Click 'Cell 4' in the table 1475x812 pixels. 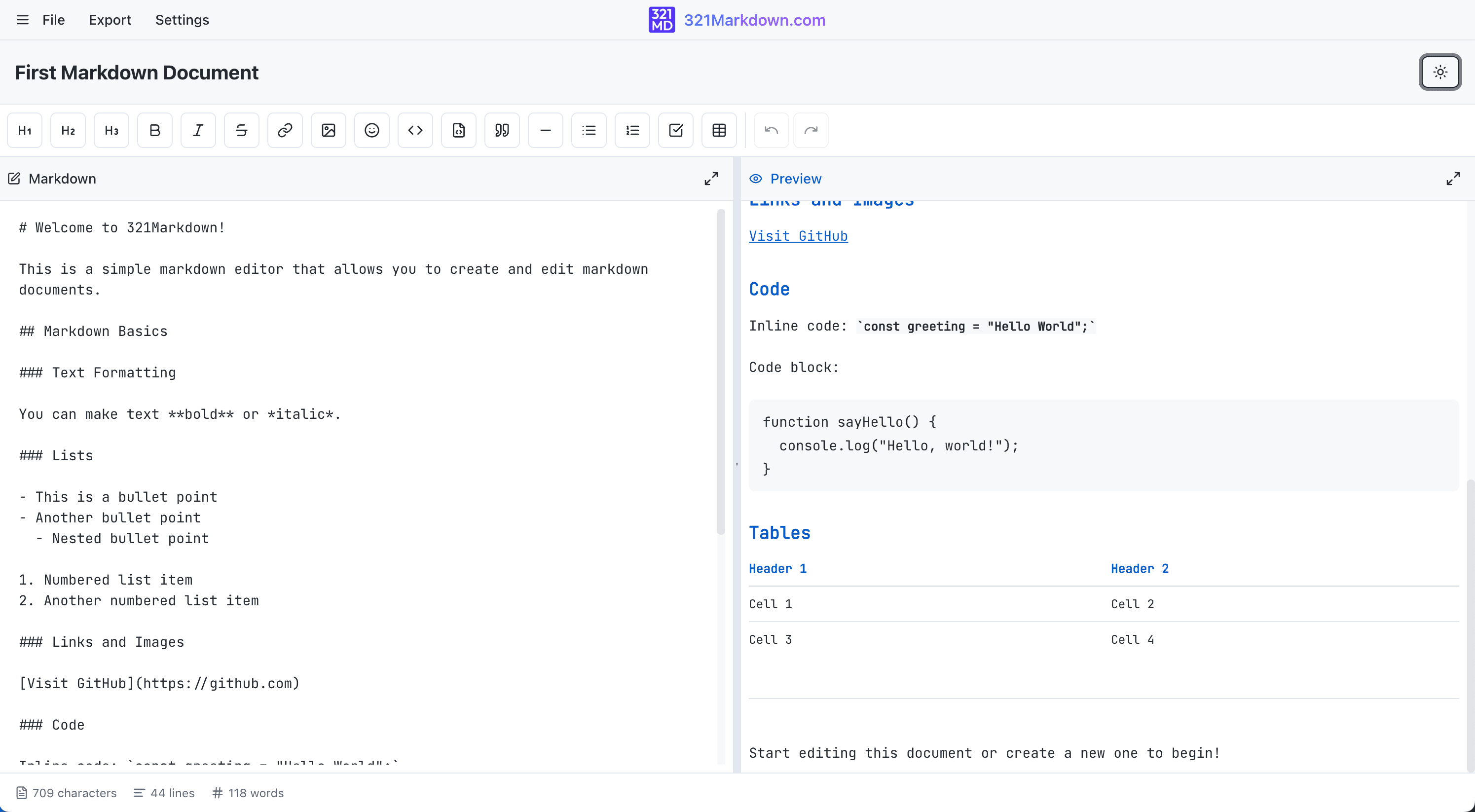coord(1133,640)
